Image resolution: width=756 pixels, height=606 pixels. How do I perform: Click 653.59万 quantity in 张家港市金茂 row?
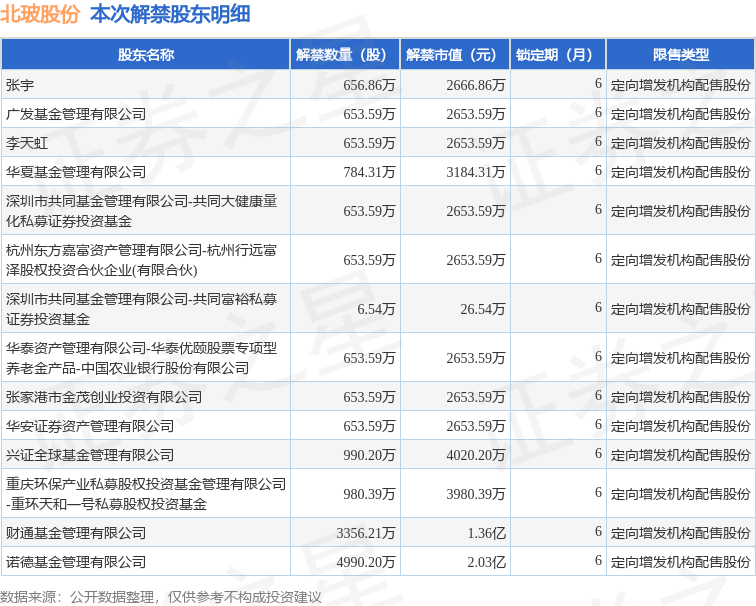369,397
